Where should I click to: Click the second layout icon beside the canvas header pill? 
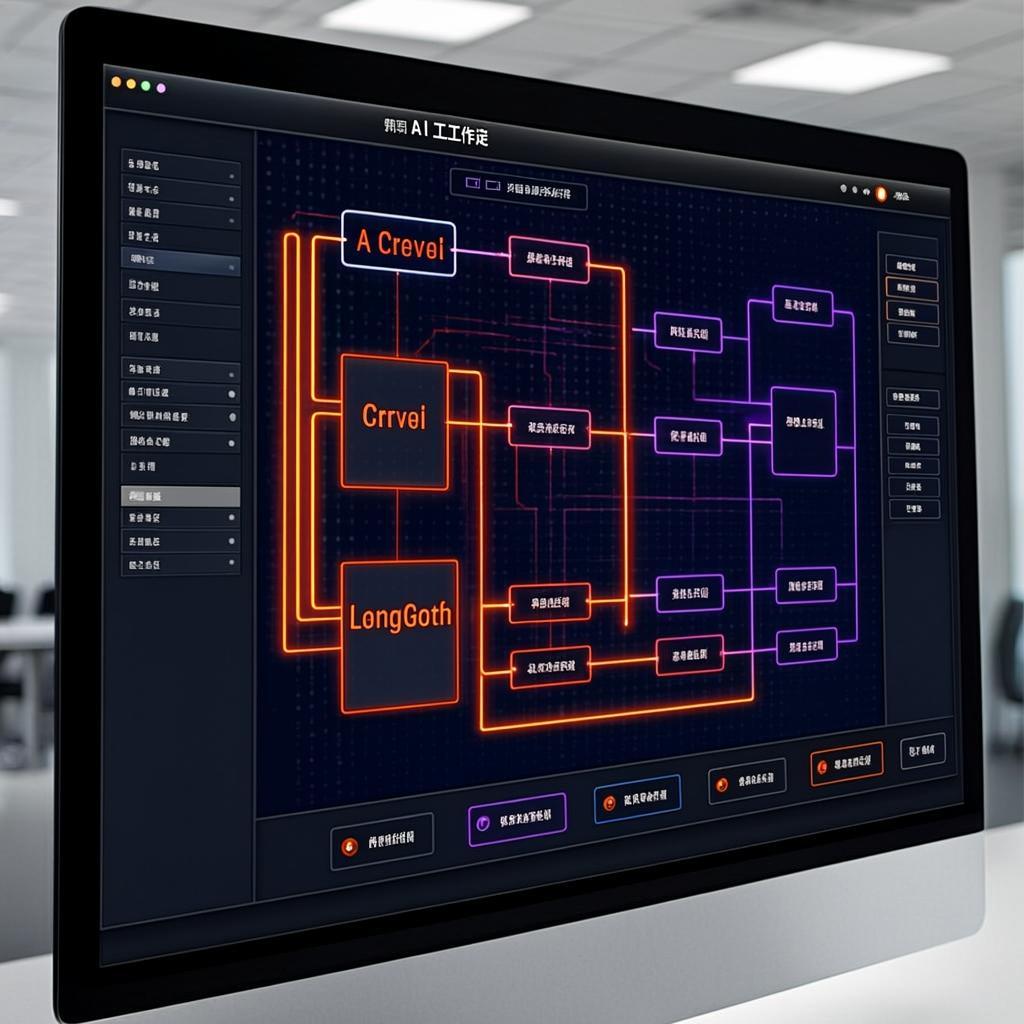[491, 184]
